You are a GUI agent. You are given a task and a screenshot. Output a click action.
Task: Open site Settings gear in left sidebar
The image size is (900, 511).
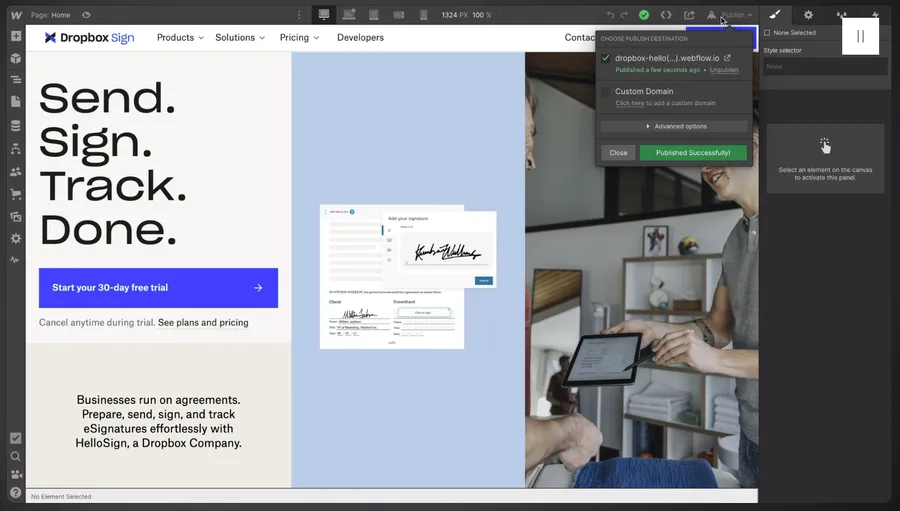pyautogui.click(x=16, y=238)
